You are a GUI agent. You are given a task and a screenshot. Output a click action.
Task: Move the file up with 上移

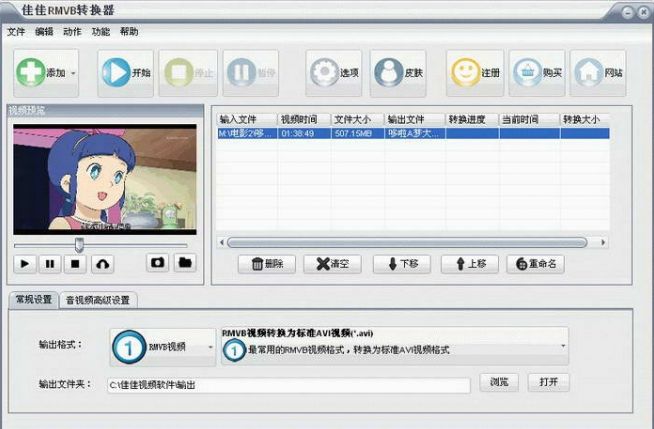click(470, 264)
